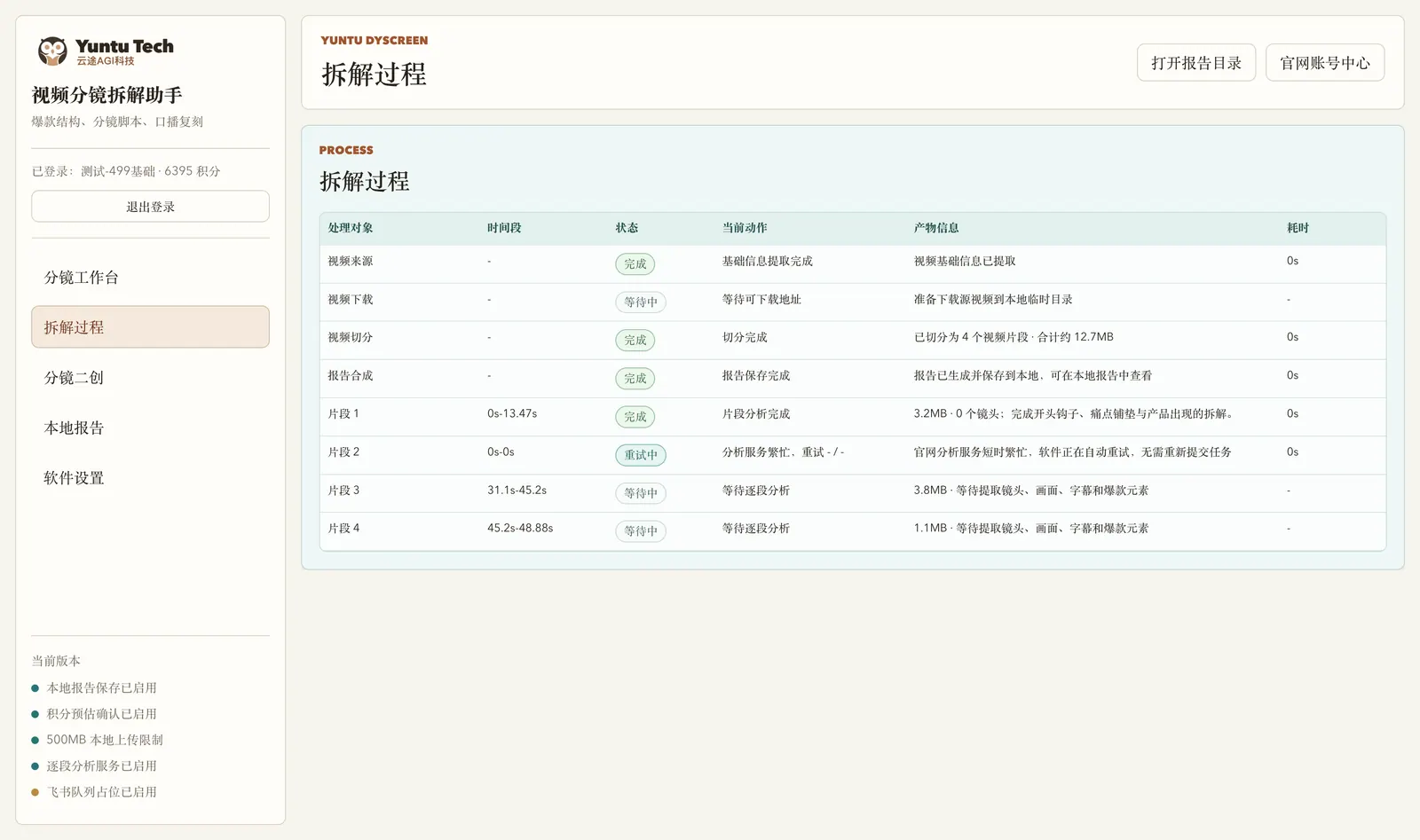Click 报告已生成并保存到本地 output text
The height and width of the screenshot is (840, 1420).
point(1033,375)
